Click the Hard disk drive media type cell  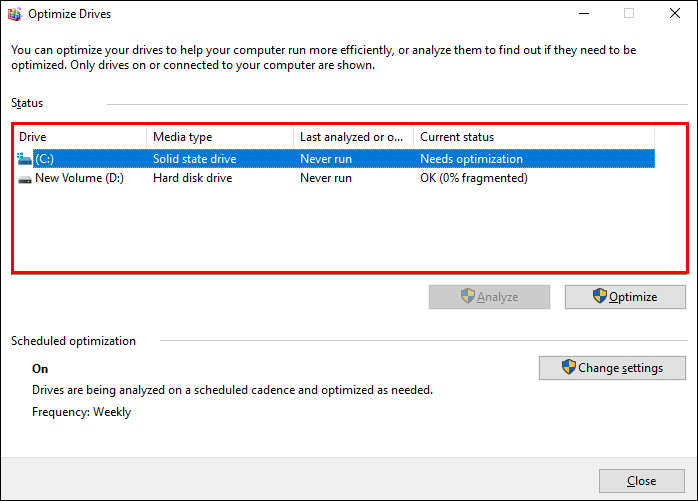(192, 178)
